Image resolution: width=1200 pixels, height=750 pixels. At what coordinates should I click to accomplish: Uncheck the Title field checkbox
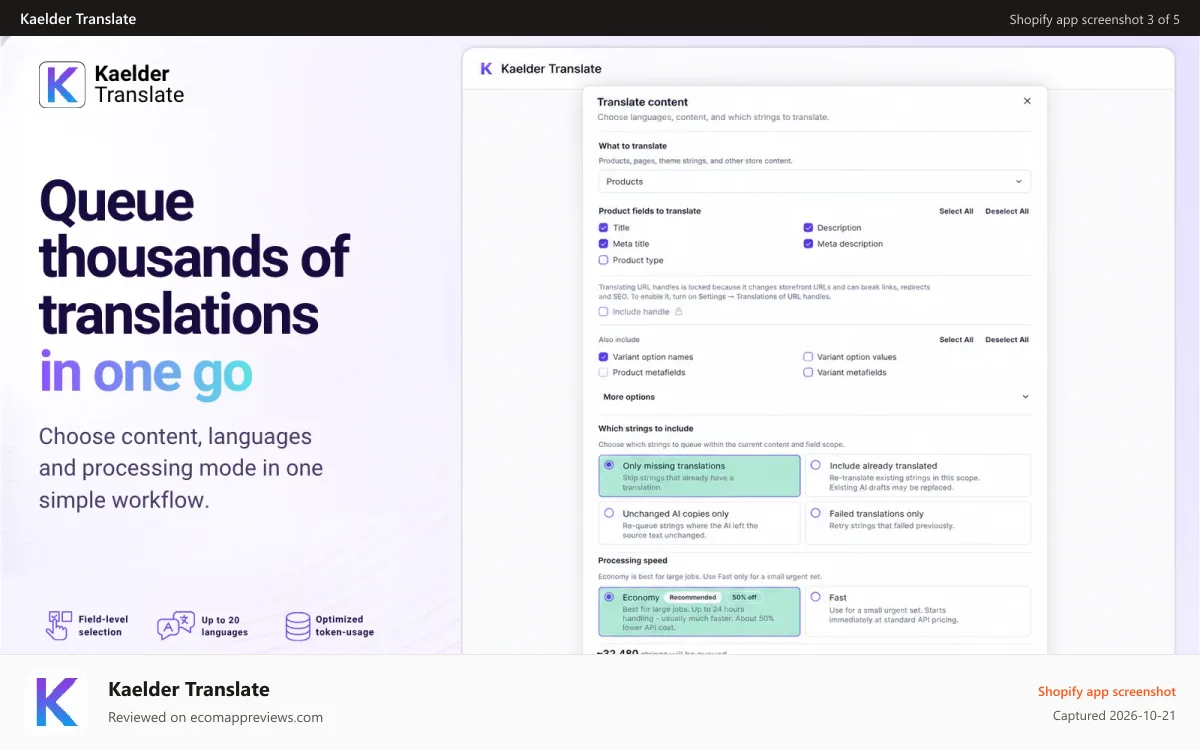[603, 228]
